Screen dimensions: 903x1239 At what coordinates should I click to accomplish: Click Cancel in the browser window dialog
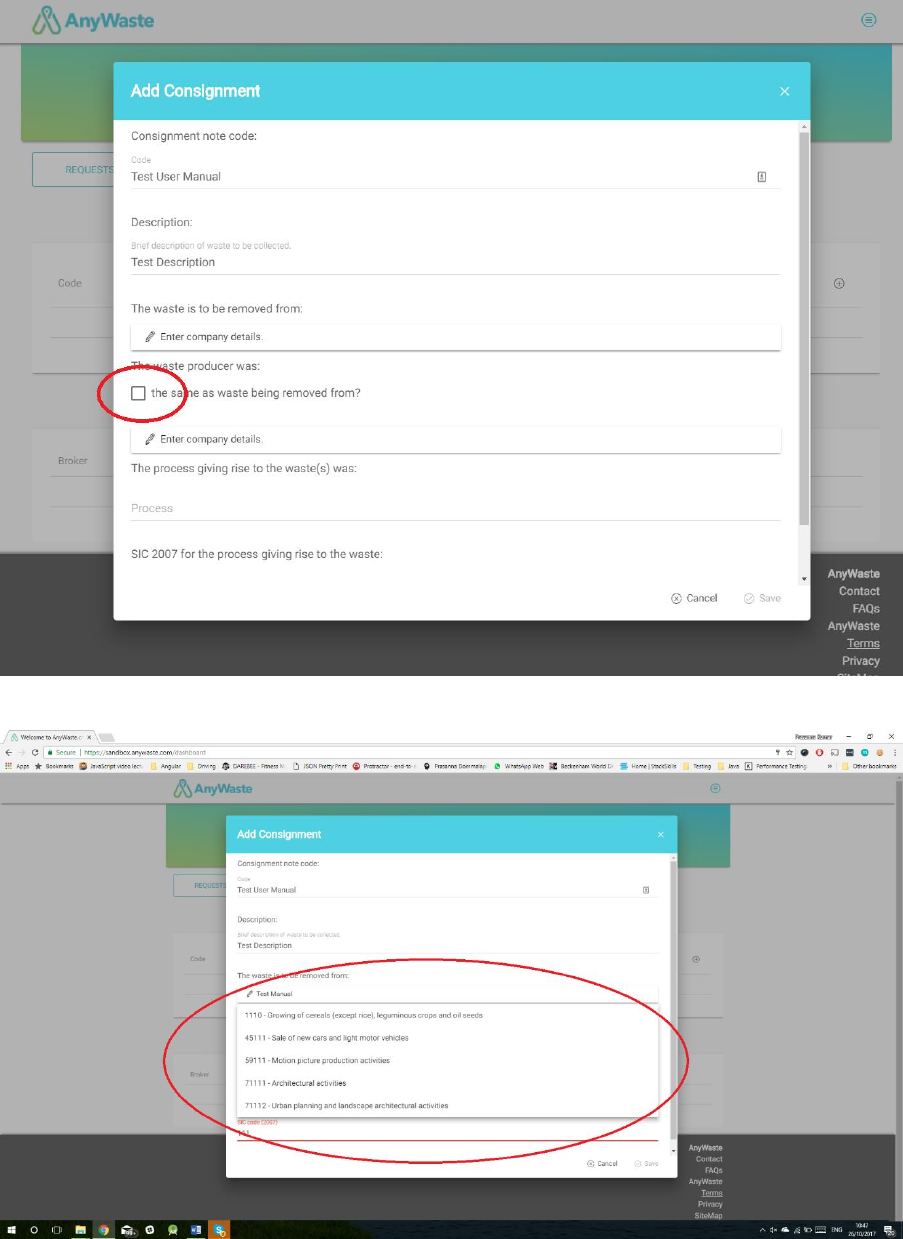[x=602, y=1164]
